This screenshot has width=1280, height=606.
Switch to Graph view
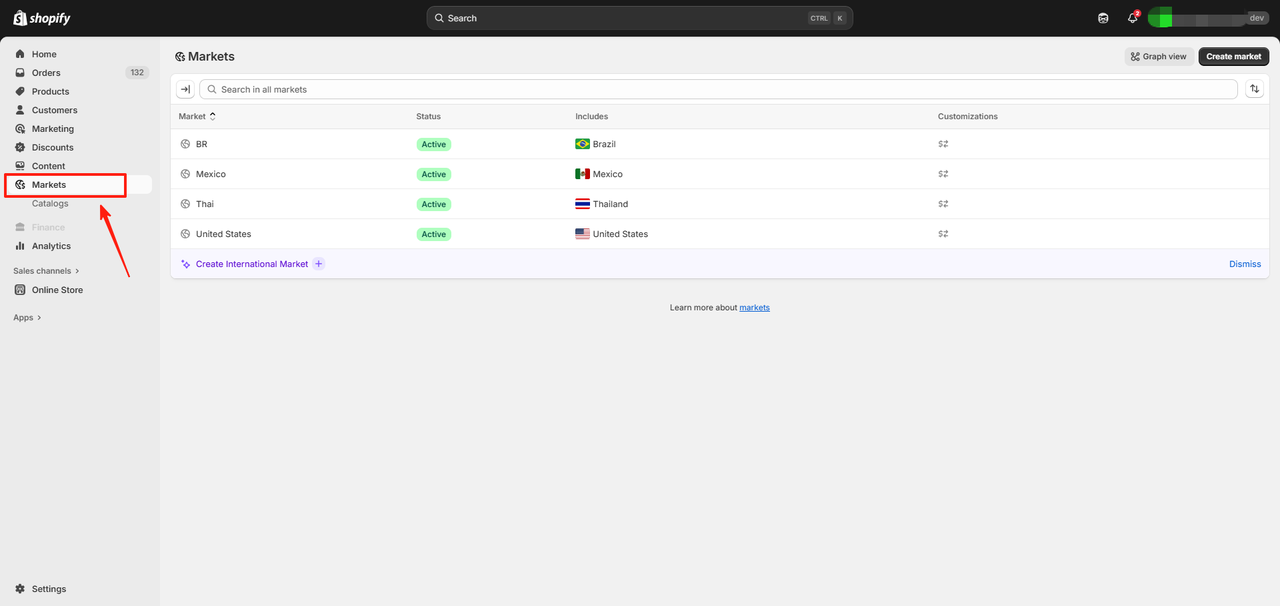tap(1158, 57)
